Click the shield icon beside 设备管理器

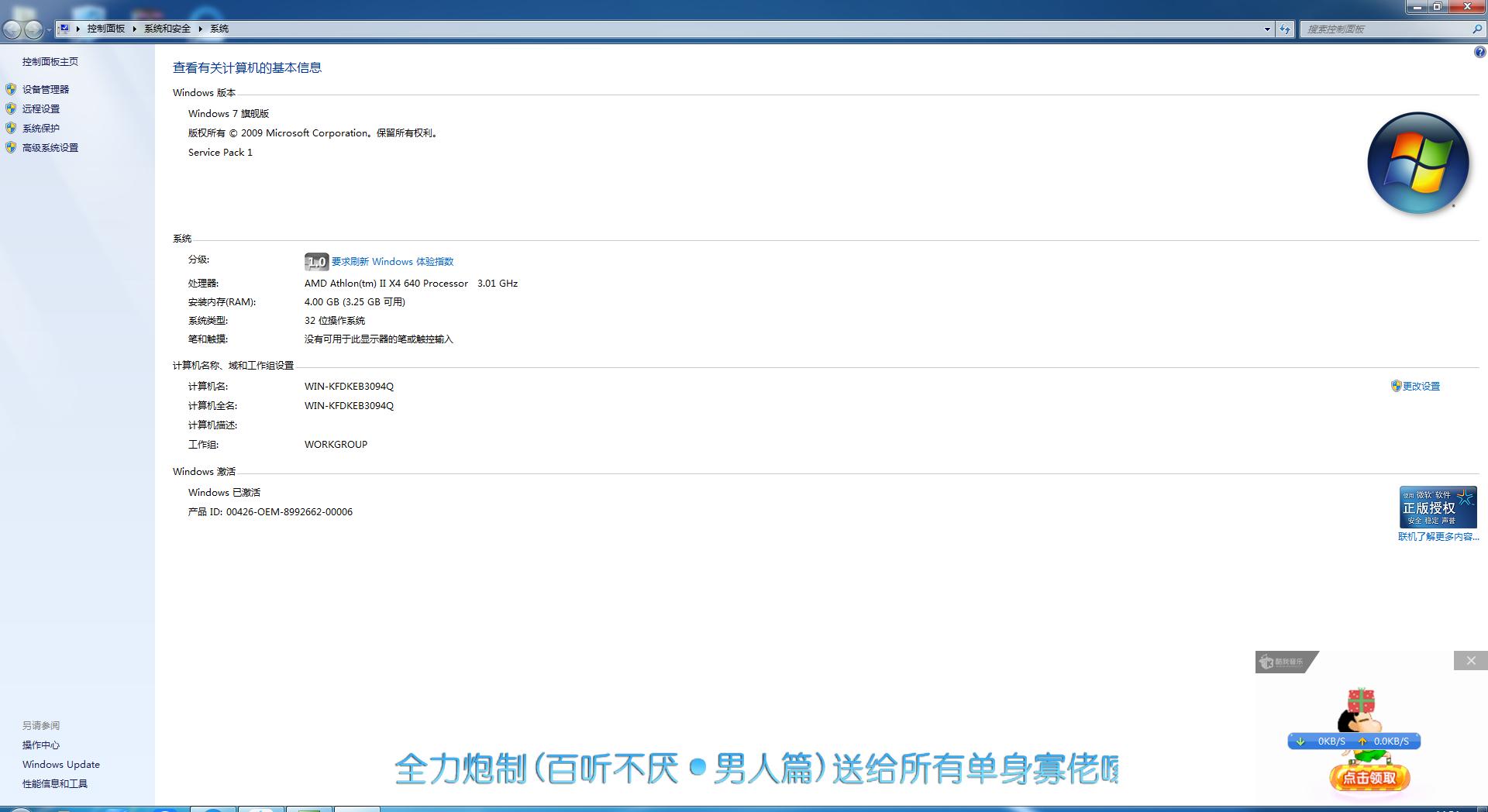coord(11,89)
